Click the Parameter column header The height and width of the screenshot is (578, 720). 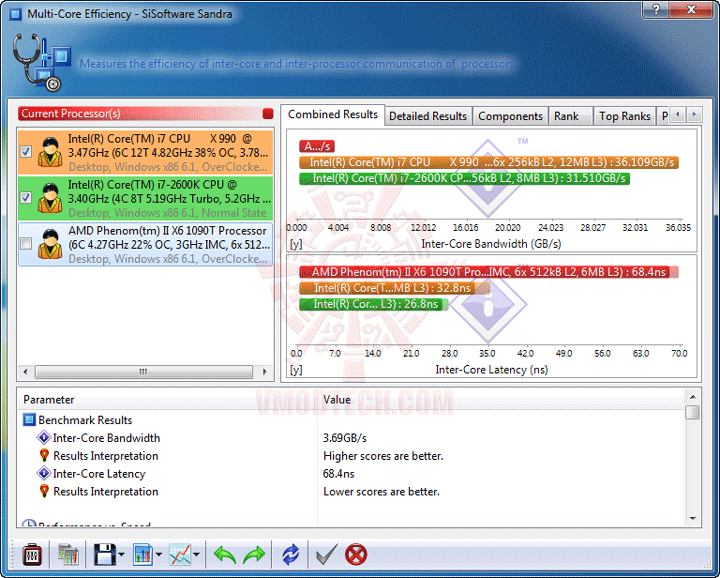point(168,399)
